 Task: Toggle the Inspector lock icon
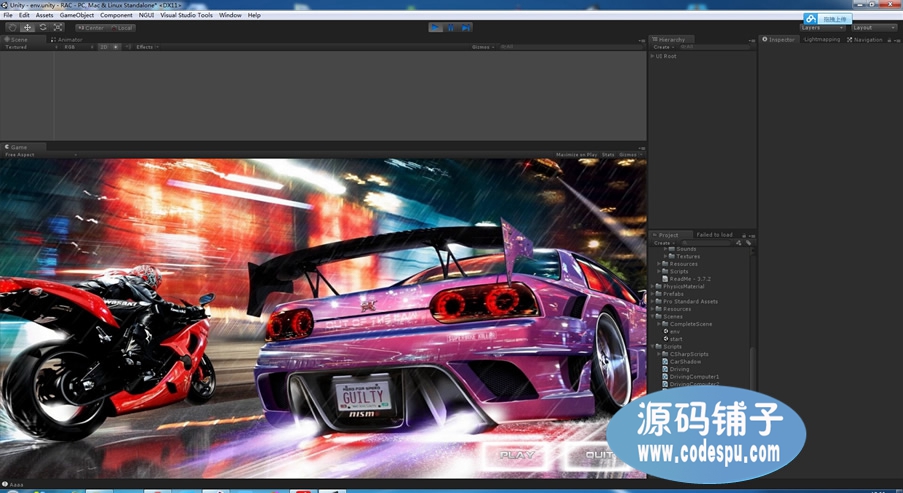[x=889, y=40]
